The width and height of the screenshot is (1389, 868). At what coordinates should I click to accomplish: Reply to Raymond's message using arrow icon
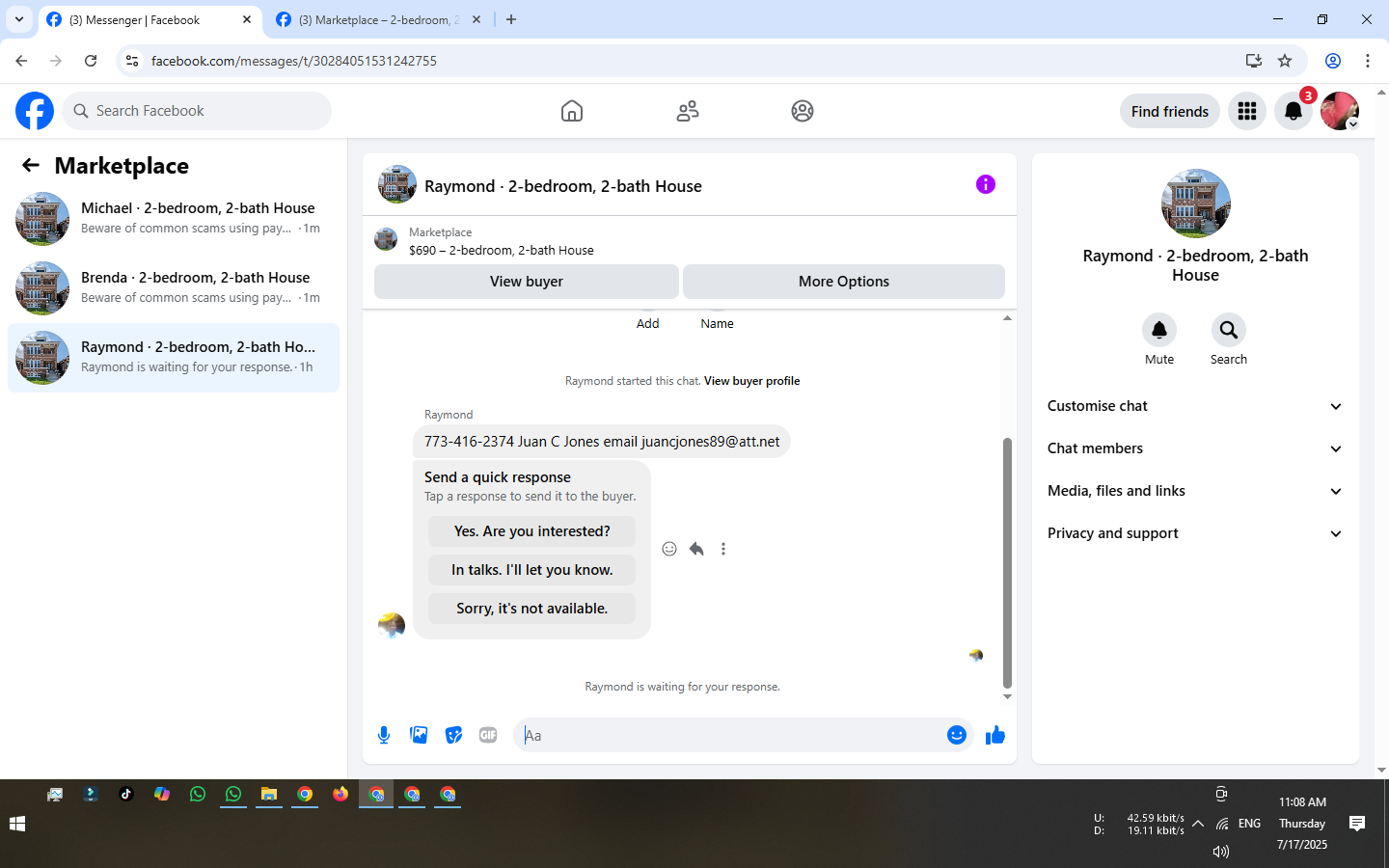click(696, 549)
